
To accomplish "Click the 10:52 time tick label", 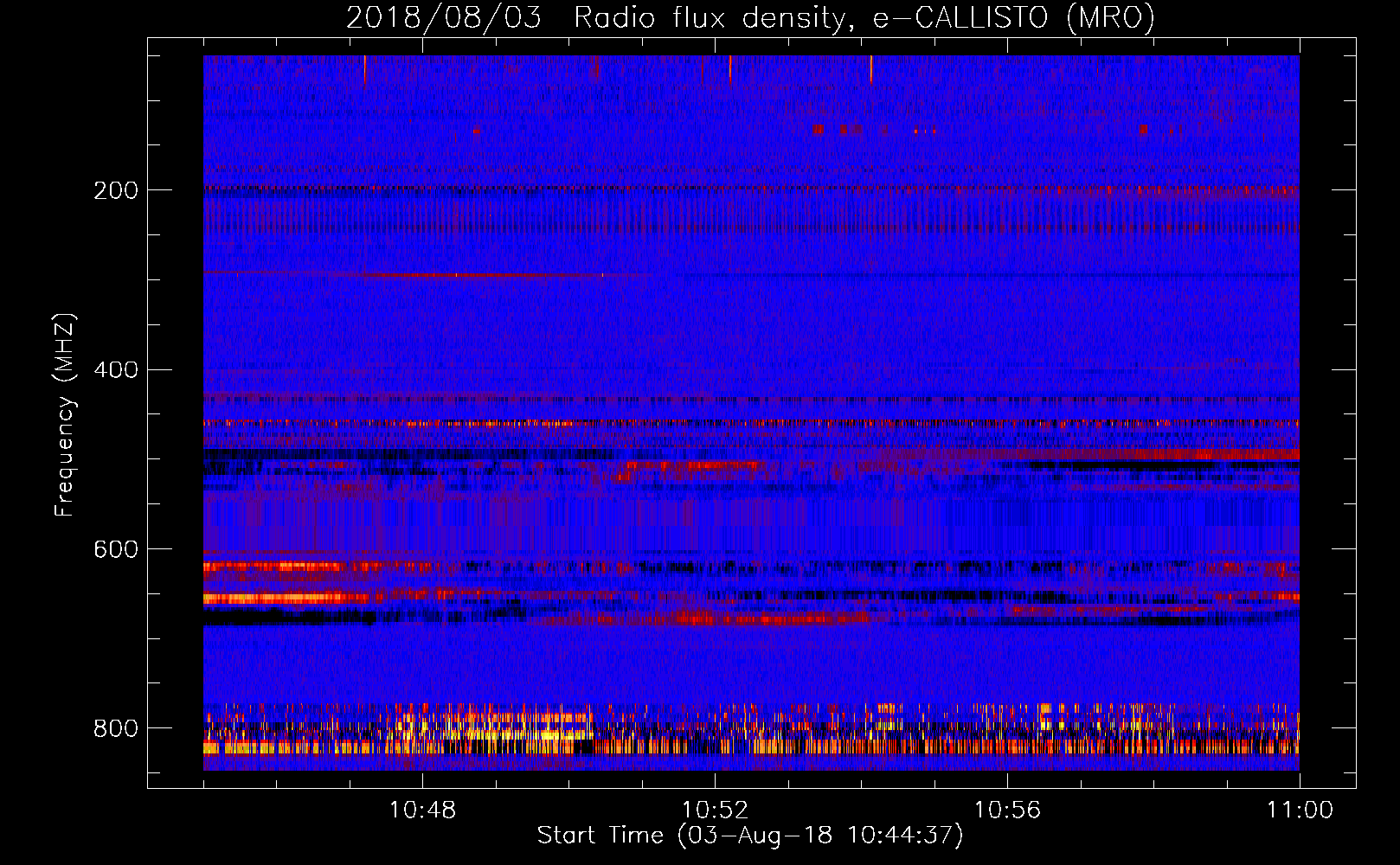I will pos(715,811).
